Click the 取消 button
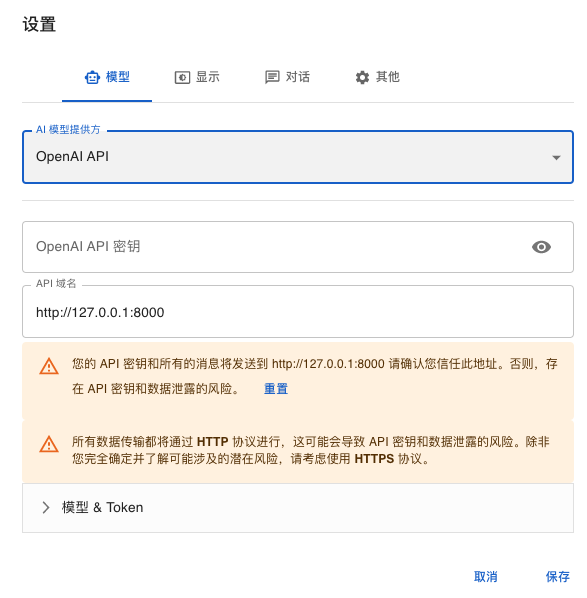 (486, 577)
